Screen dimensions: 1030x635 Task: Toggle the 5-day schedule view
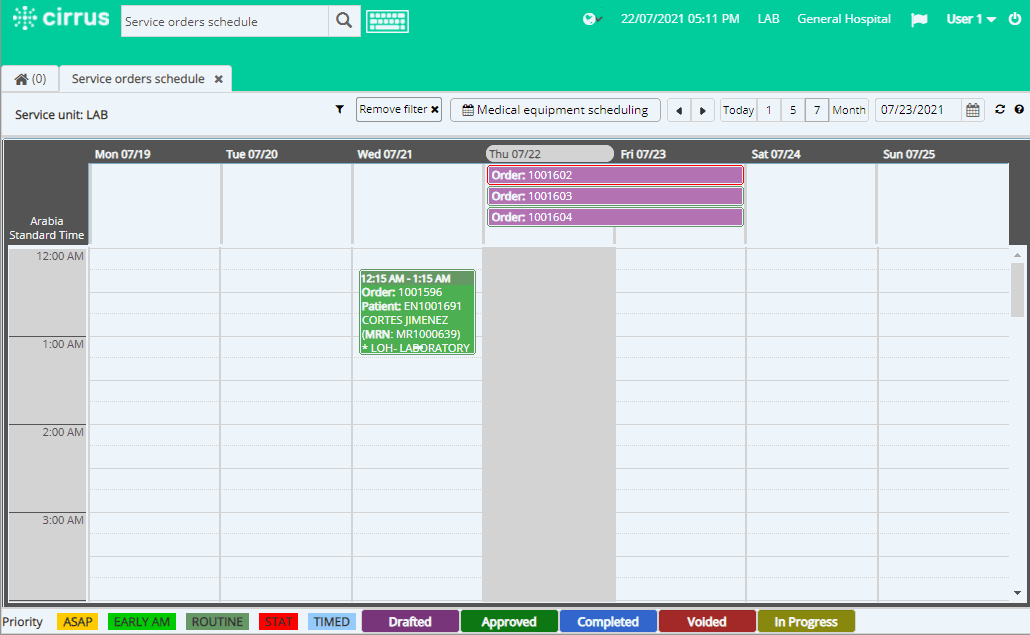point(792,110)
